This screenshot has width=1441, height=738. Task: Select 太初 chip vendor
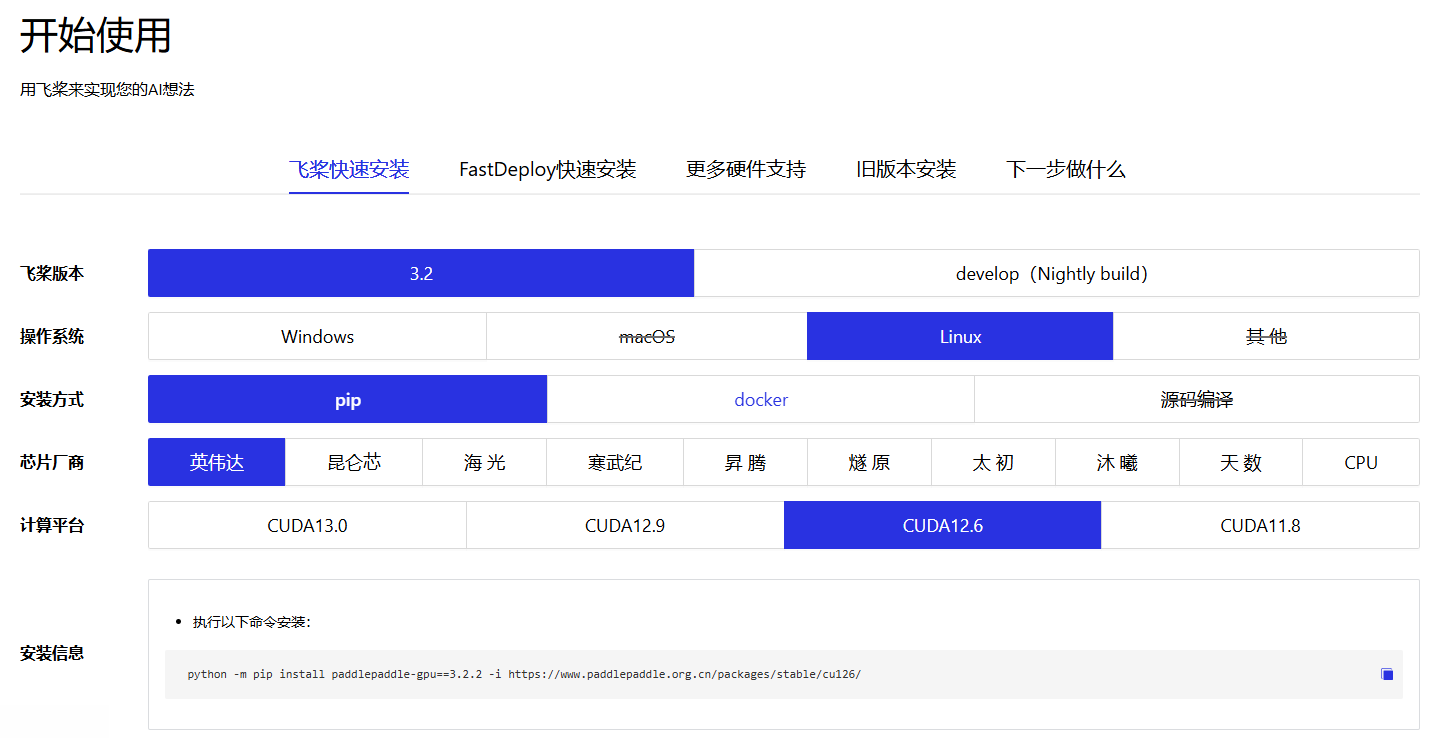pos(994,462)
